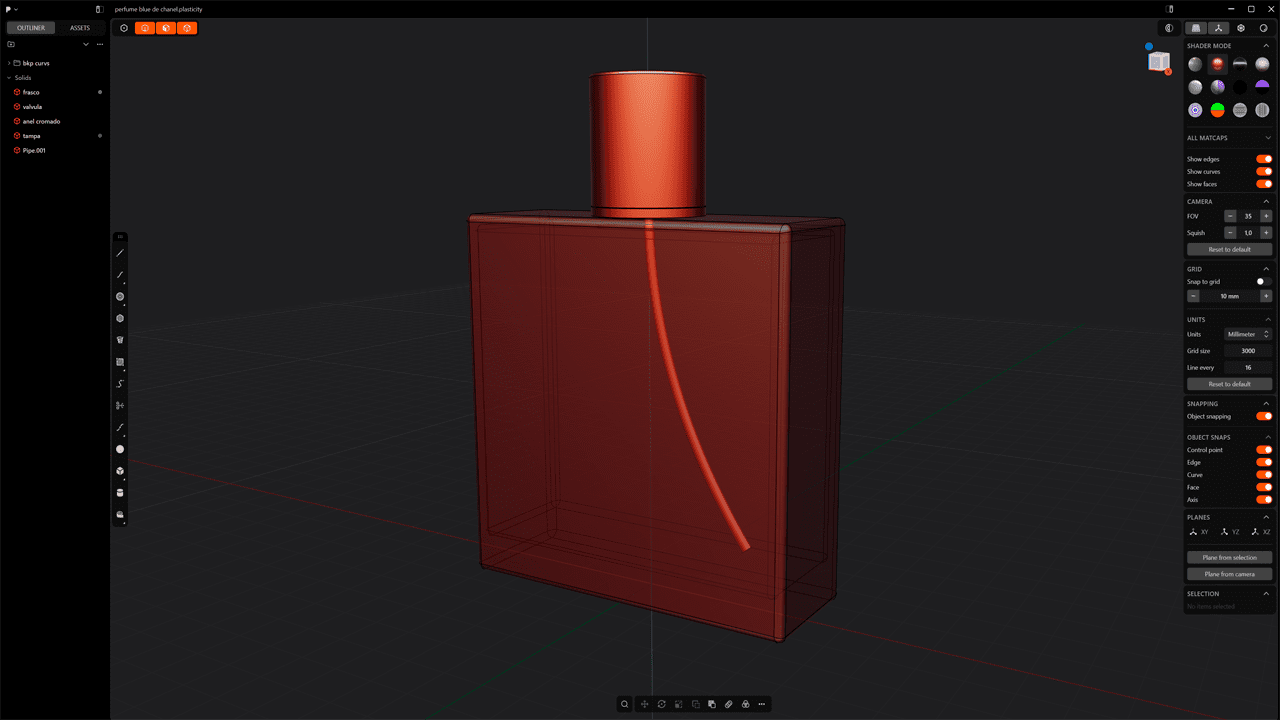Click the new folder icon in outliner

click(11, 44)
